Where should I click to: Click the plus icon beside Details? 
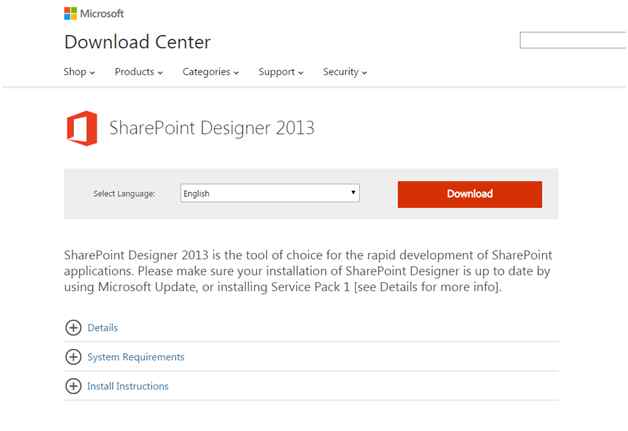pyautogui.click(x=72, y=327)
